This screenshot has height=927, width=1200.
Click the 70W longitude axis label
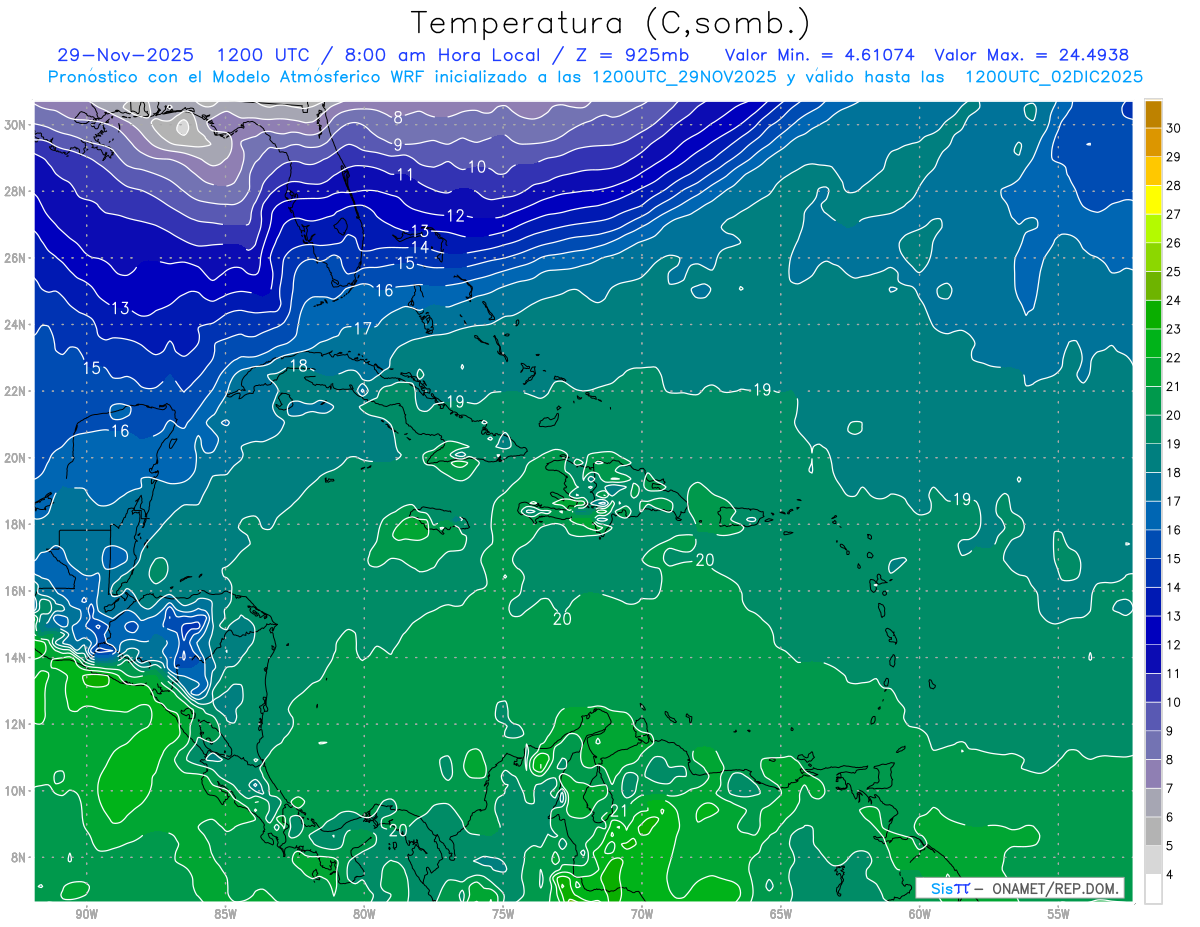tap(642, 914)
